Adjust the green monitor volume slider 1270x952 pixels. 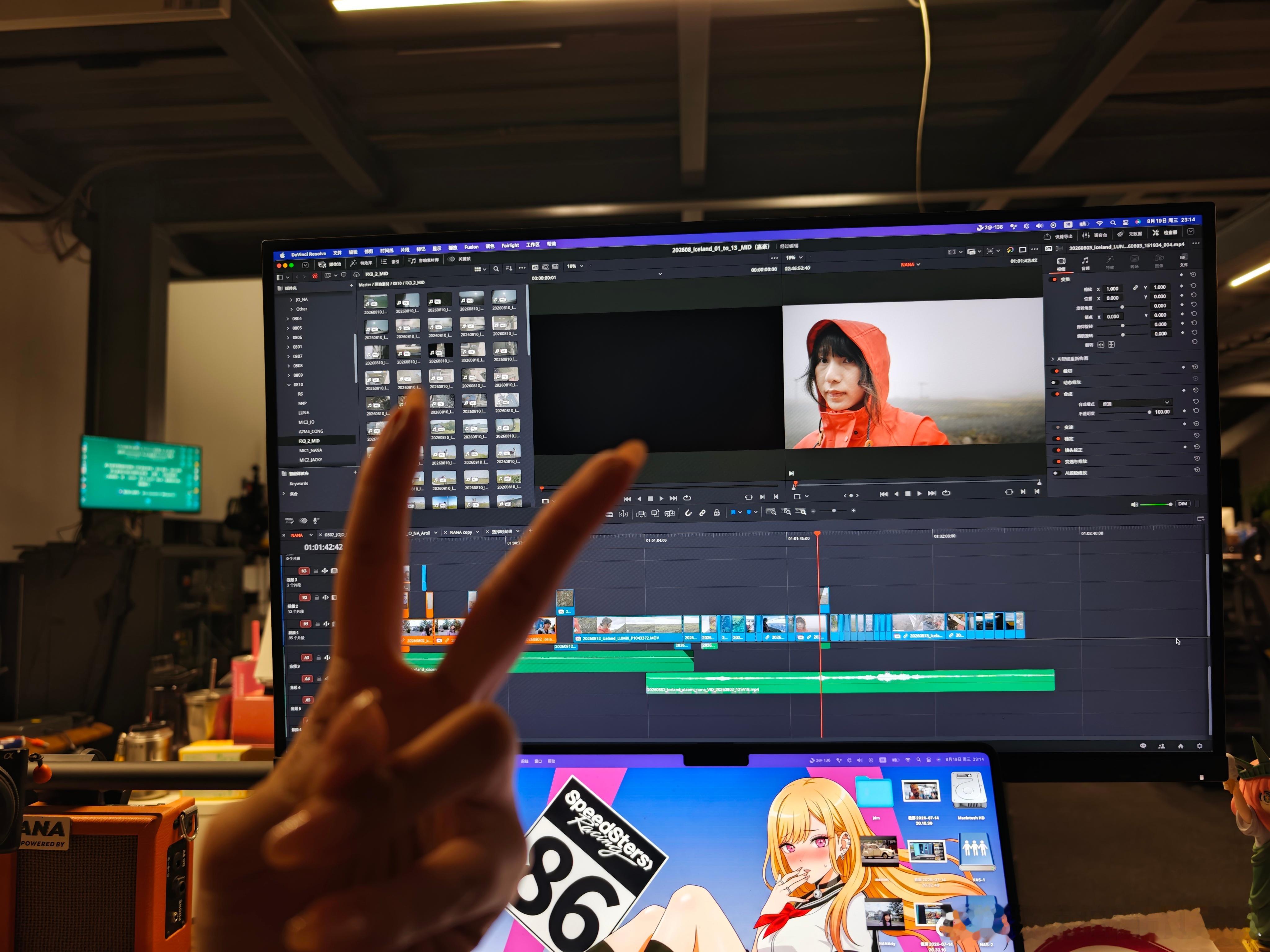click(1156, 505)
